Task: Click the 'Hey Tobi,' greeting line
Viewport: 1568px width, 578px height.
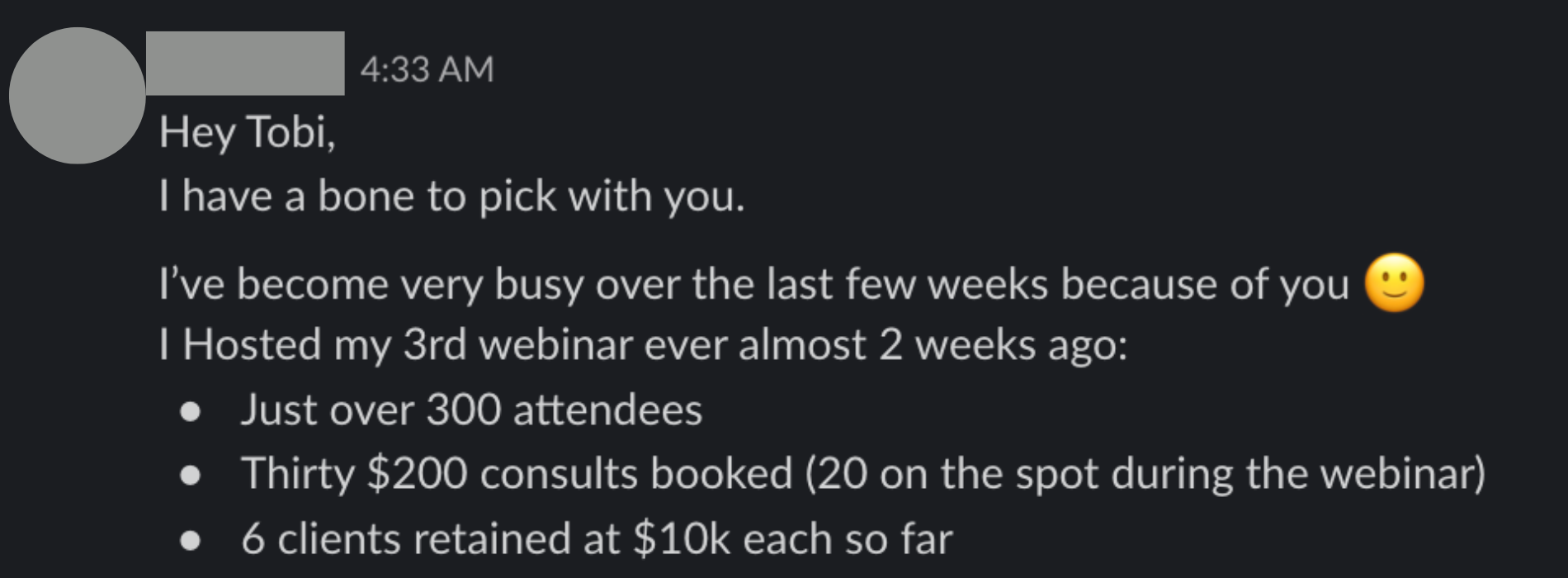Action: [248, 132]
